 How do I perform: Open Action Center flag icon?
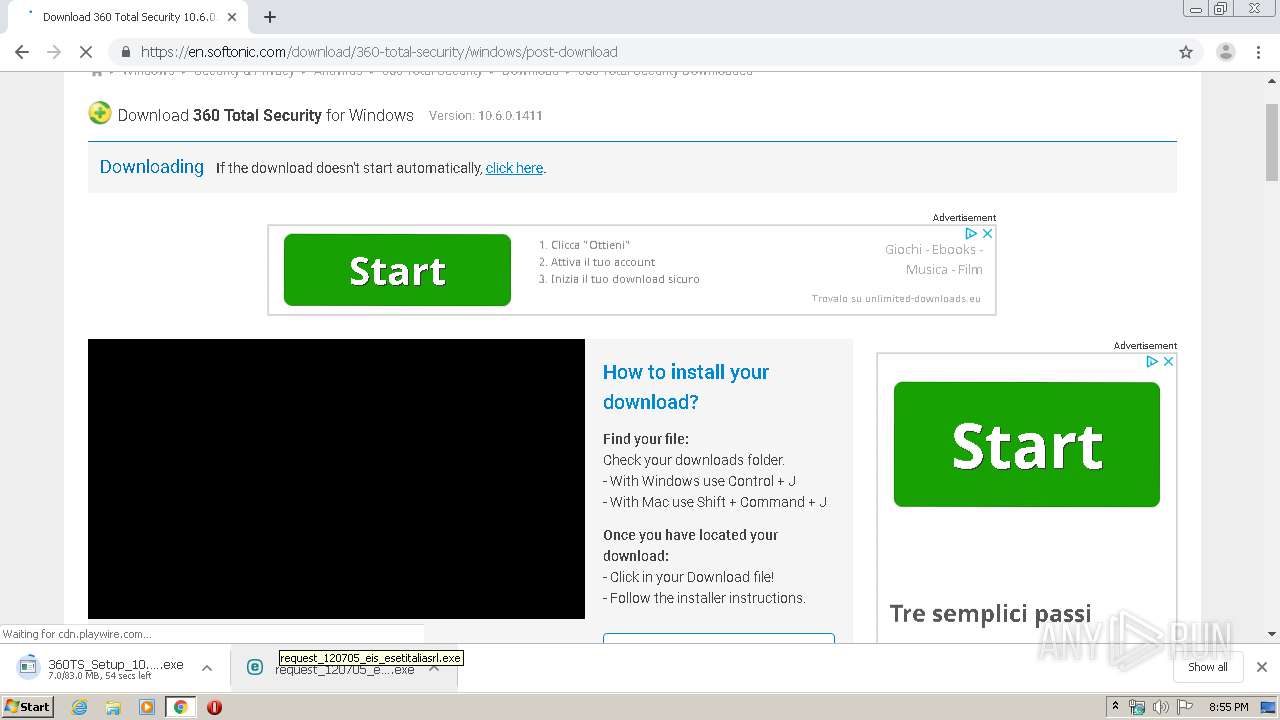(1185, 707)
